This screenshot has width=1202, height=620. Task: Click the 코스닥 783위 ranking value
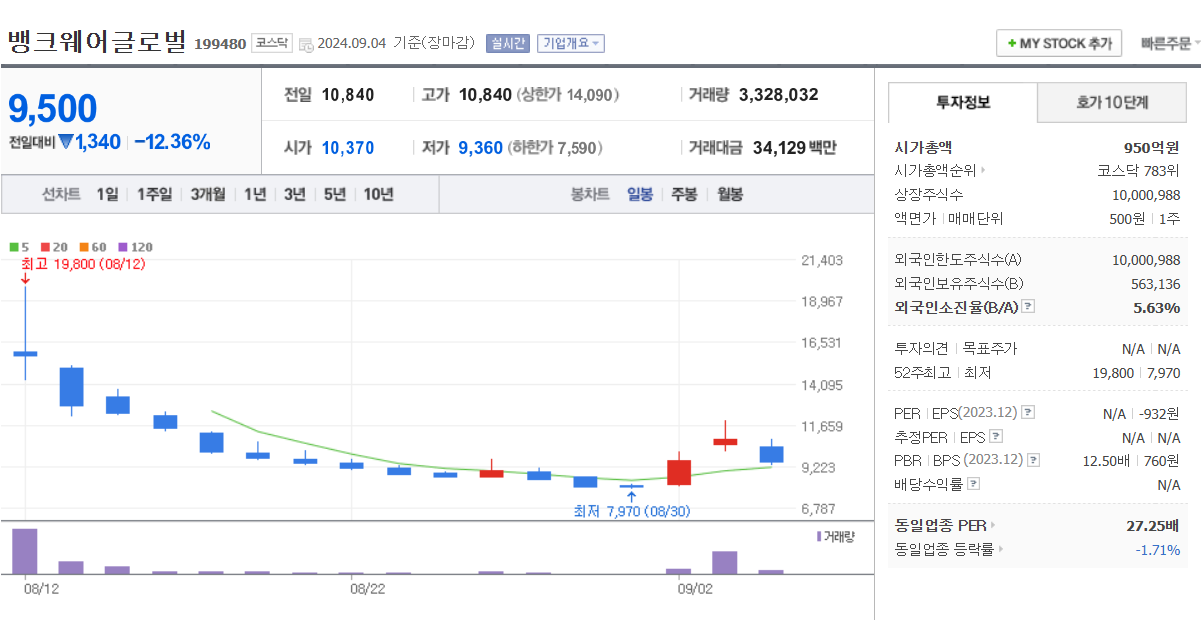point(1138,171)
